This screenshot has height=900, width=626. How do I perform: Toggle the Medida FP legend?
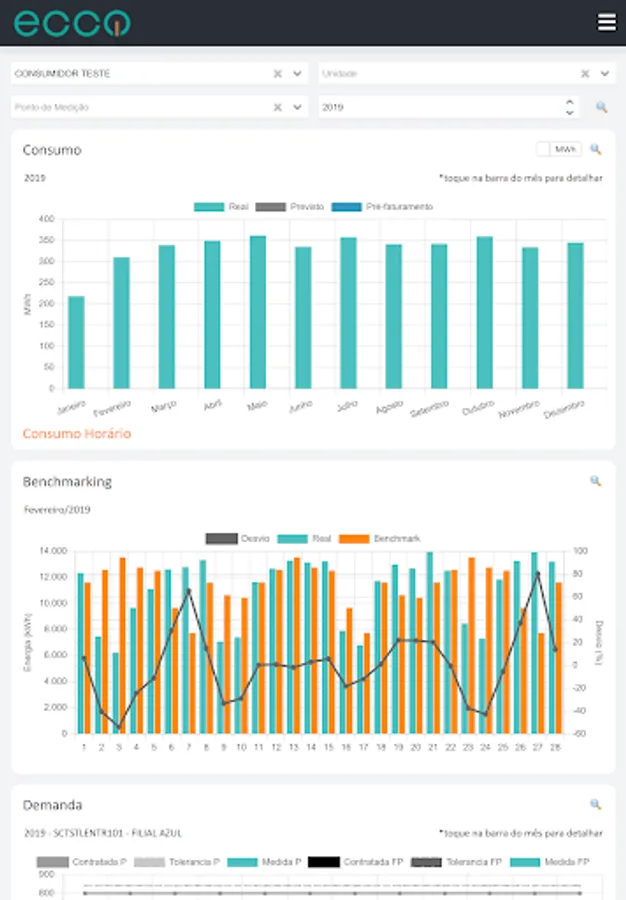(x=550, y=862)
